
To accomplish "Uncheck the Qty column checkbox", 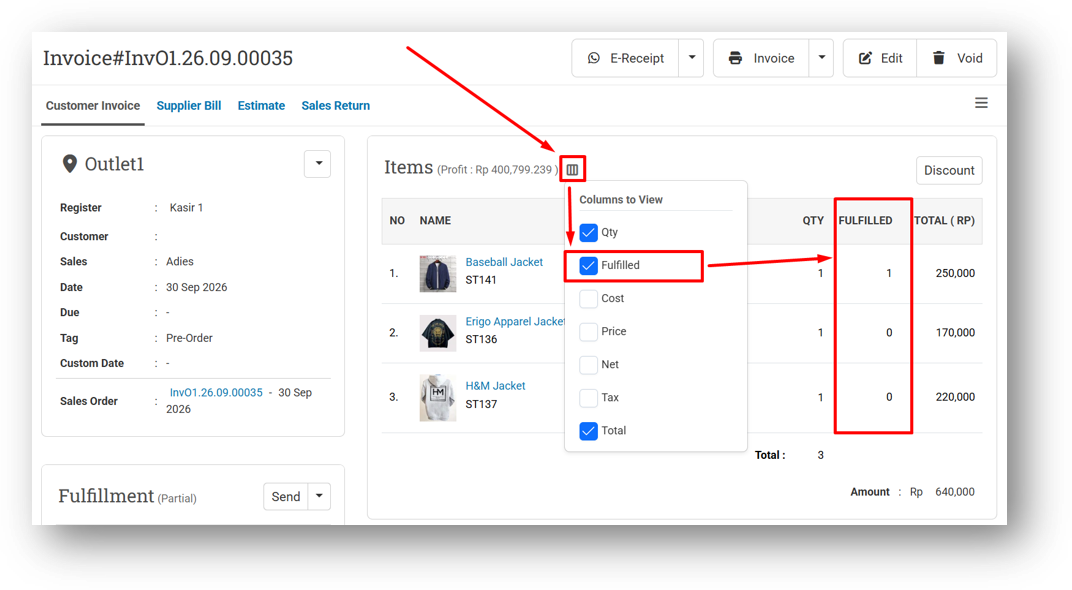I will 588,232.
